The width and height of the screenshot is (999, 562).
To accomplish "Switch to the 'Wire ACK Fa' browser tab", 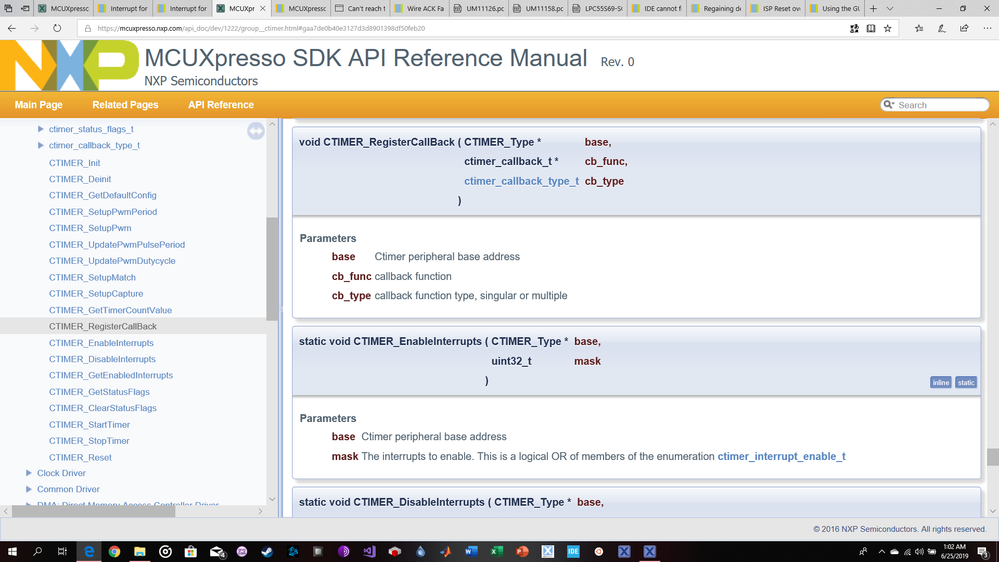I will 420,8.
